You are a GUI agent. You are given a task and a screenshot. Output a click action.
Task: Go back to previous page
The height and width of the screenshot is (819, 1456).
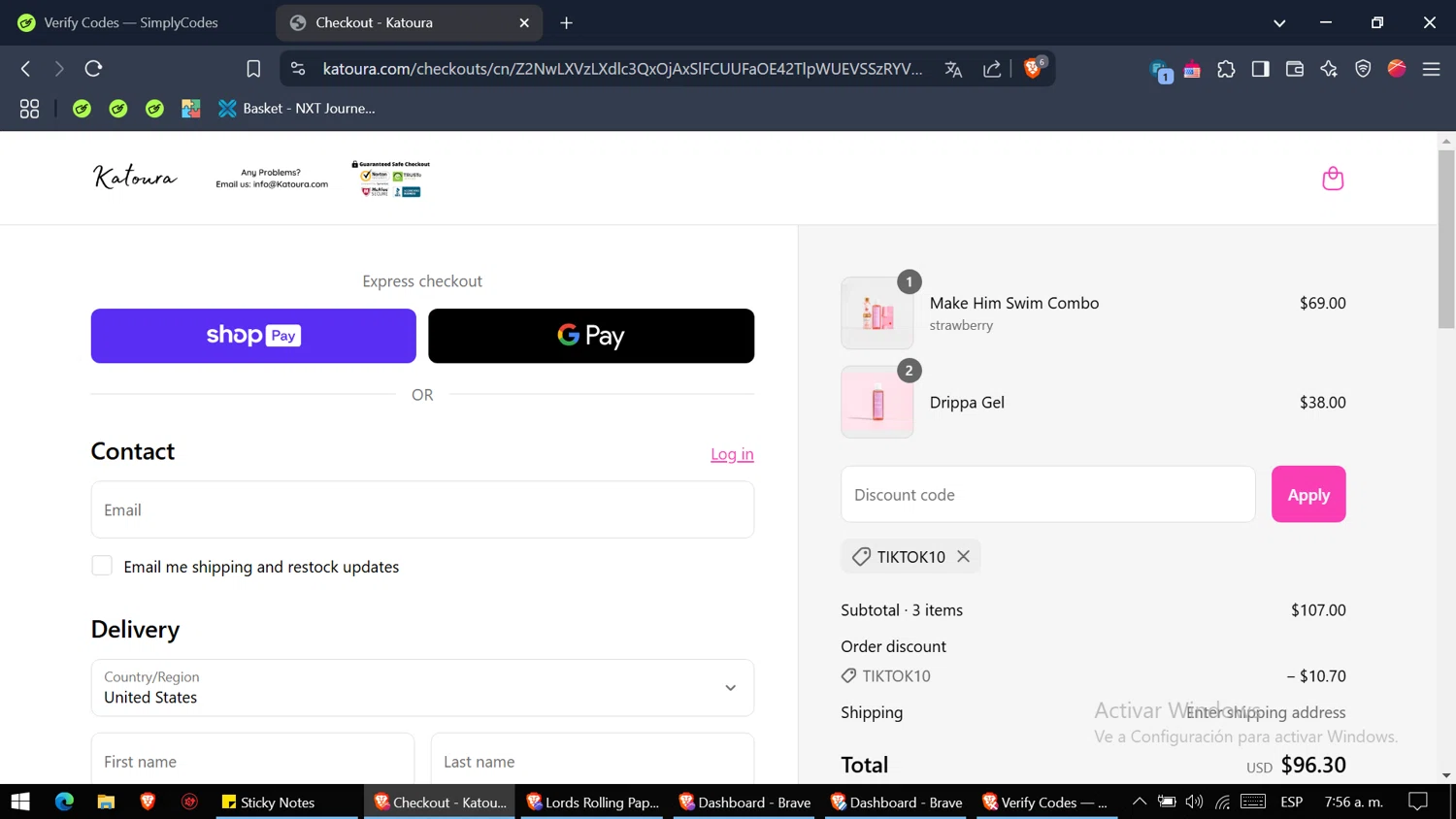[26, 68]
